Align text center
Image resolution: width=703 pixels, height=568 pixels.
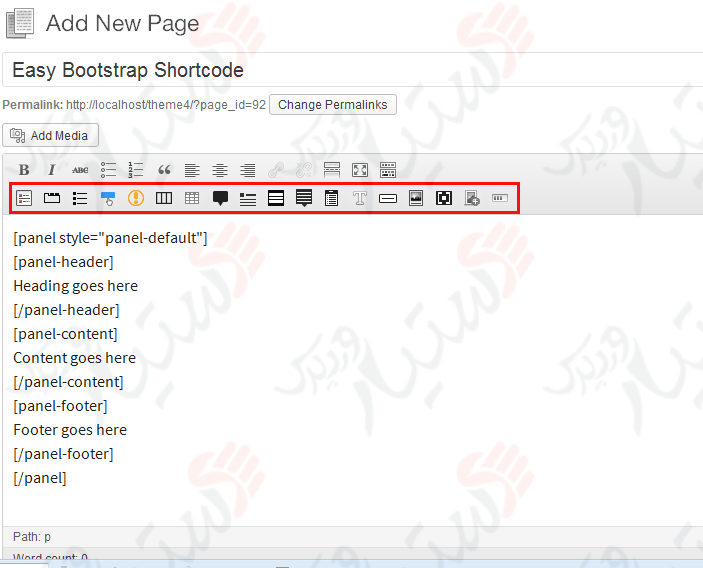220,170
